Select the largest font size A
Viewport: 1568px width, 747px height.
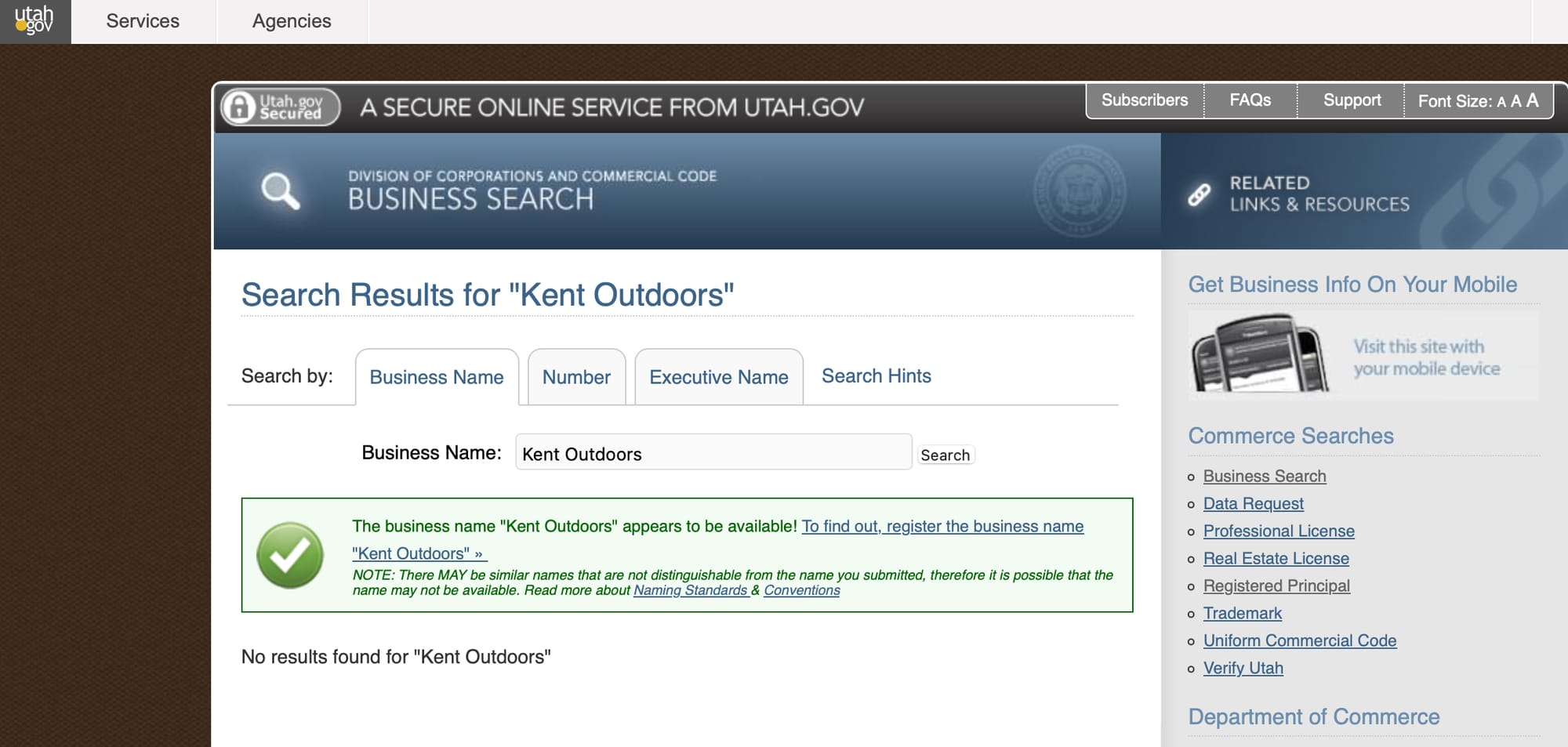click(1532, 100)
